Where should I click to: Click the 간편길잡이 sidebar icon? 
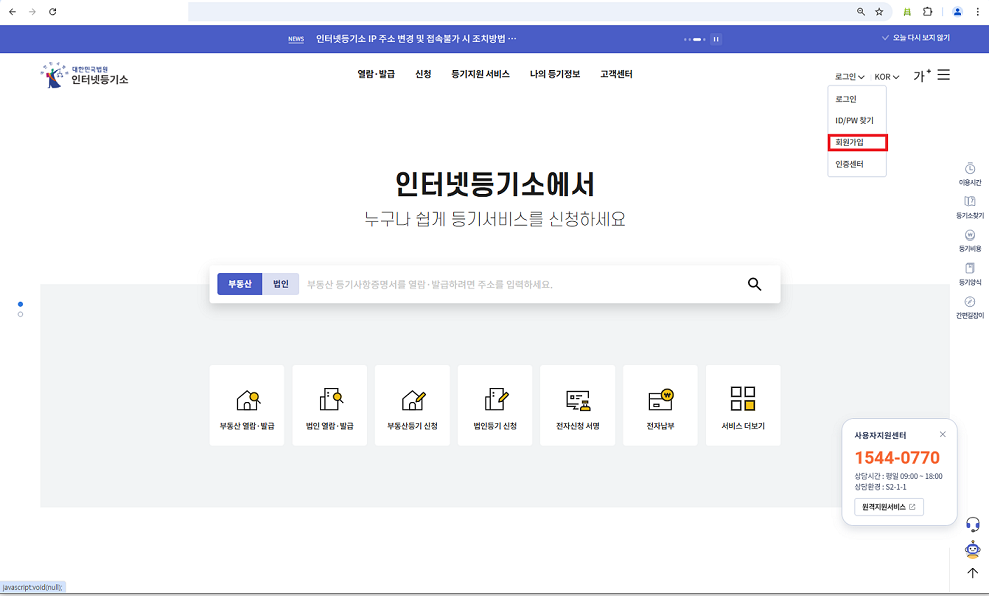click(x=970, y=307)
